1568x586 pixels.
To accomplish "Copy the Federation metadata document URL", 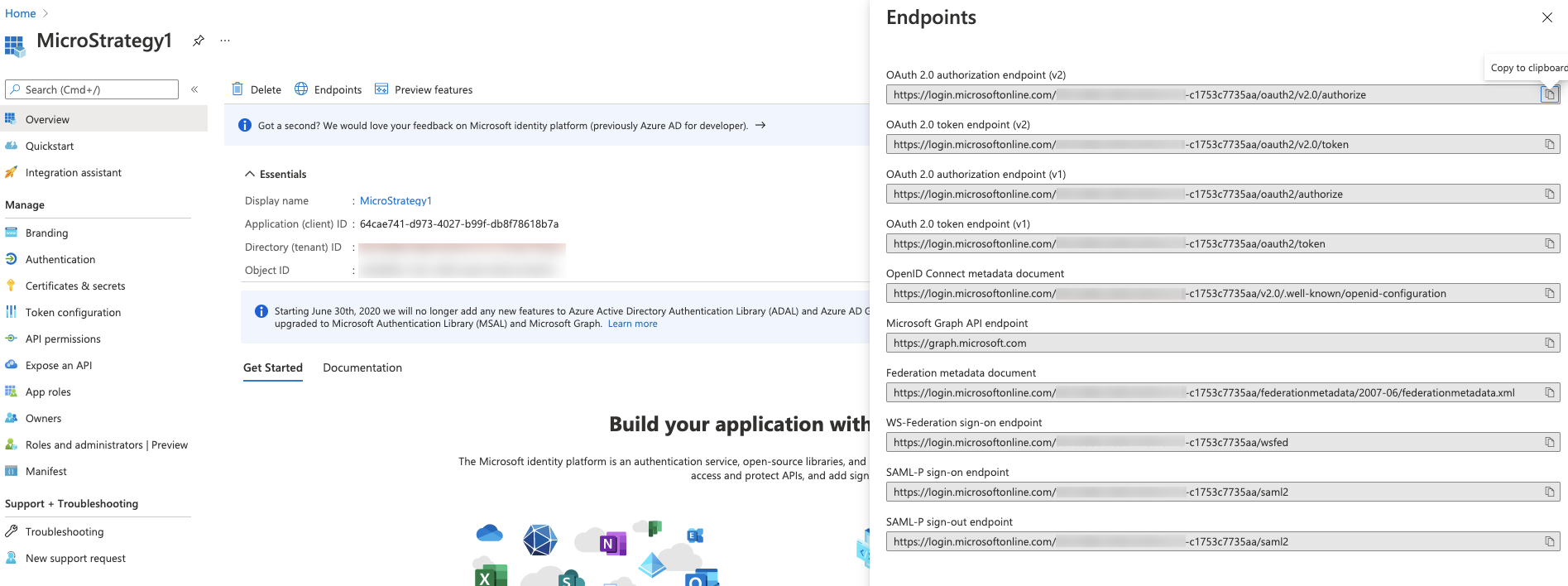I will (1549, 393).
